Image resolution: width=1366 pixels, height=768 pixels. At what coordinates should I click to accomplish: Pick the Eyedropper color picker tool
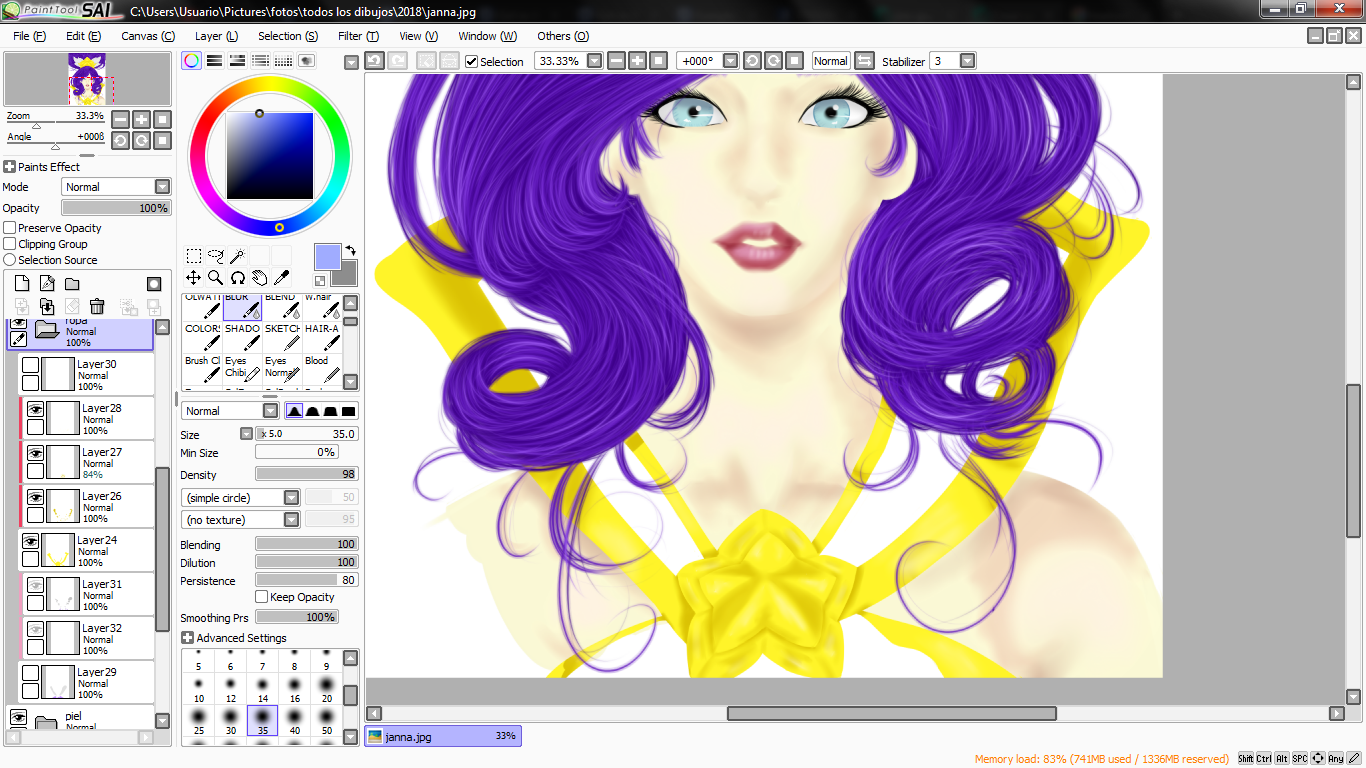tap(281, 278)
